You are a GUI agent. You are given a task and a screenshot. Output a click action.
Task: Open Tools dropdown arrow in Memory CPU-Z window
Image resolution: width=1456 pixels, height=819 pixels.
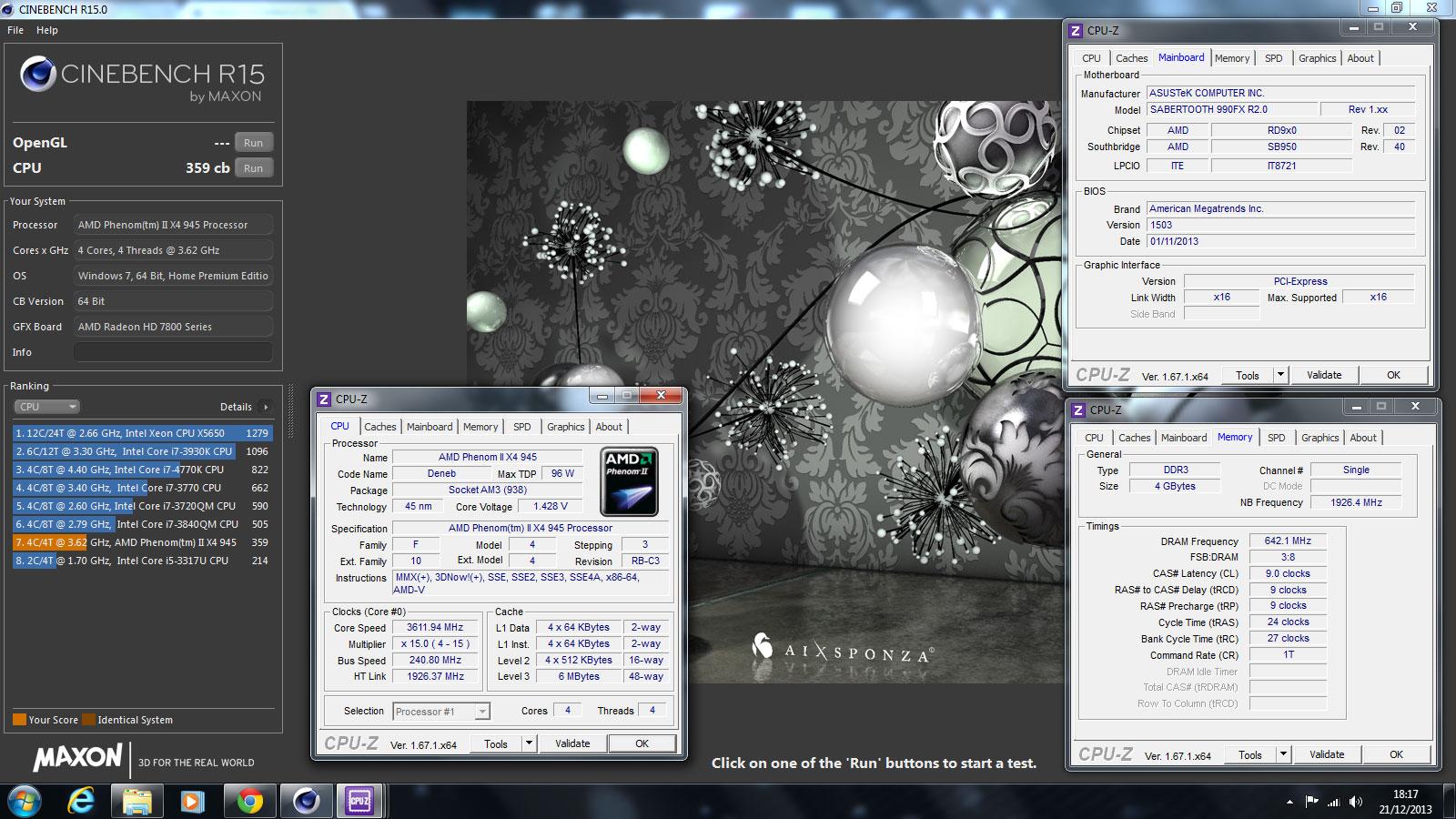(1283, 754)
